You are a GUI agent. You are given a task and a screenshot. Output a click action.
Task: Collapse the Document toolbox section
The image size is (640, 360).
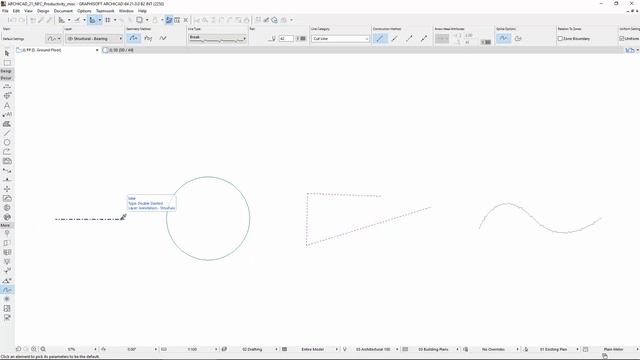pyautogui.click(x=6, y=78)
